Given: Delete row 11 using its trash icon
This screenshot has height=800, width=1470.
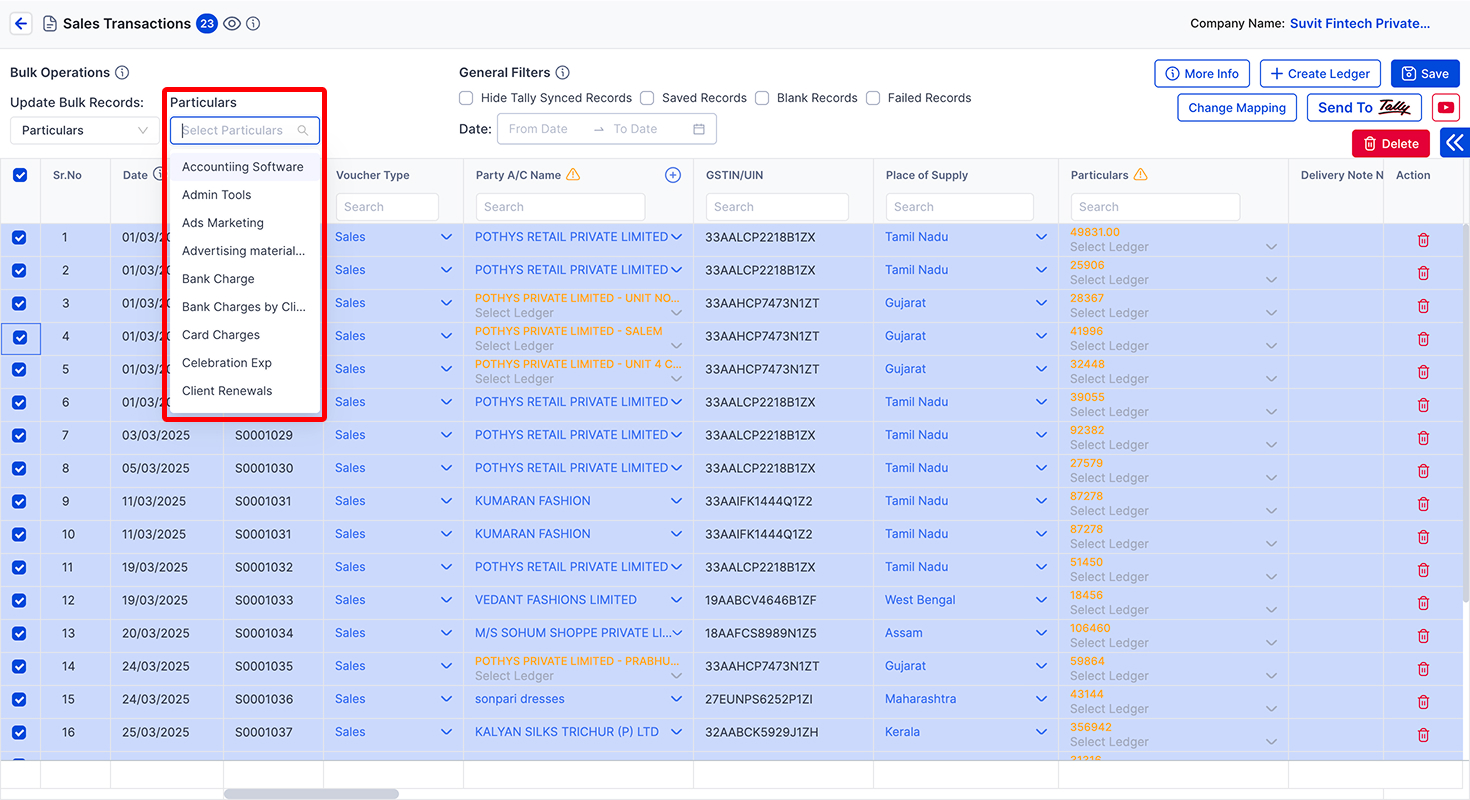Looking at the screenshot, I should (1423, 570).
